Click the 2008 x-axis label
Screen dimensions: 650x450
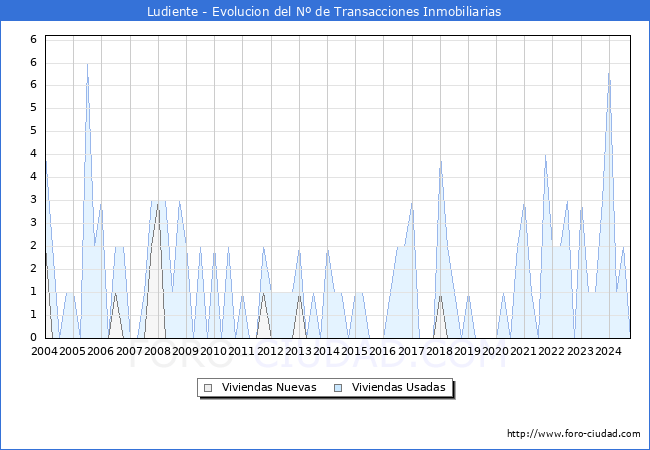pos(157,351)
